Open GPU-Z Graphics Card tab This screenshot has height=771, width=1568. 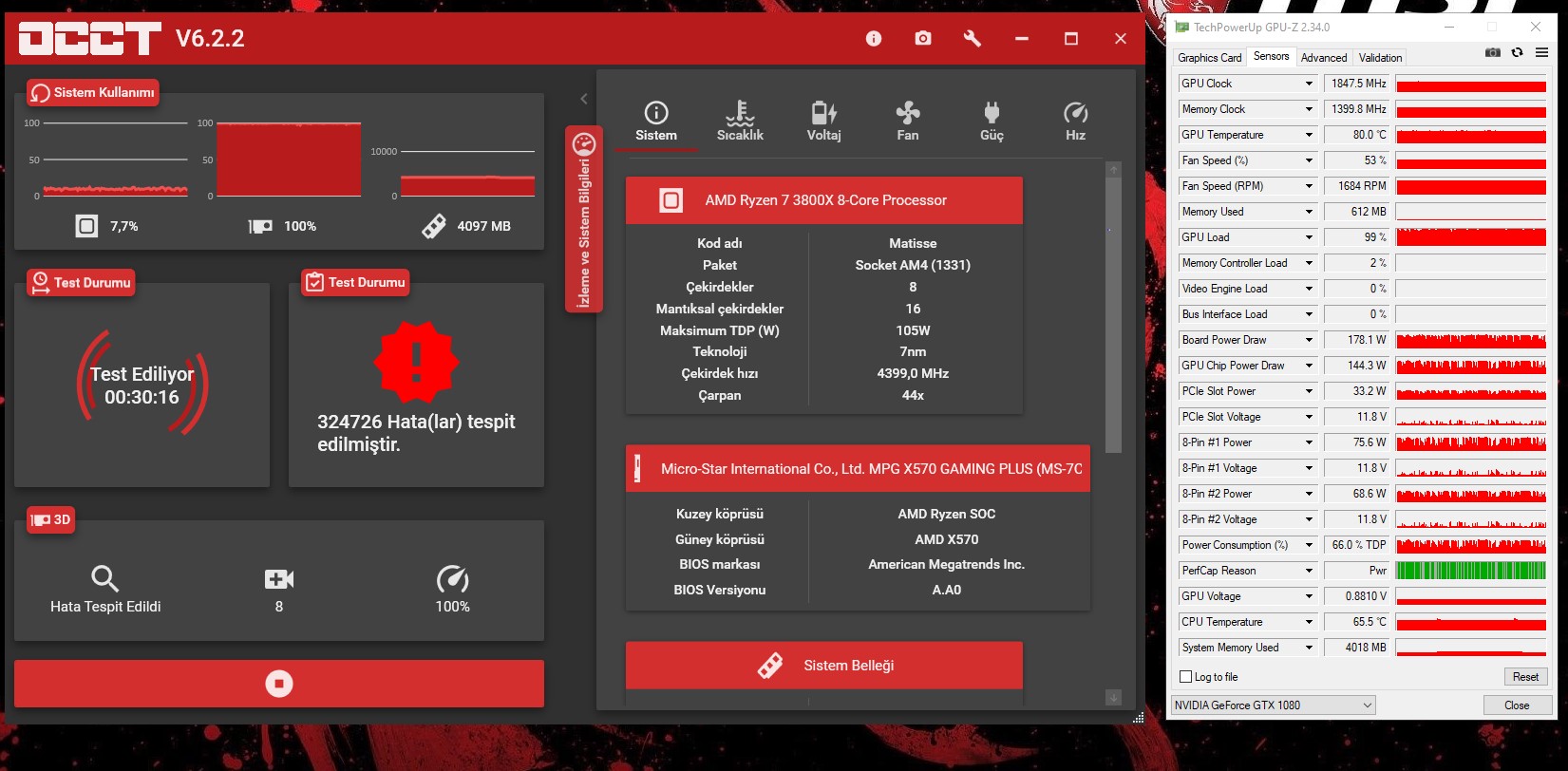(x=1209, y=58)
